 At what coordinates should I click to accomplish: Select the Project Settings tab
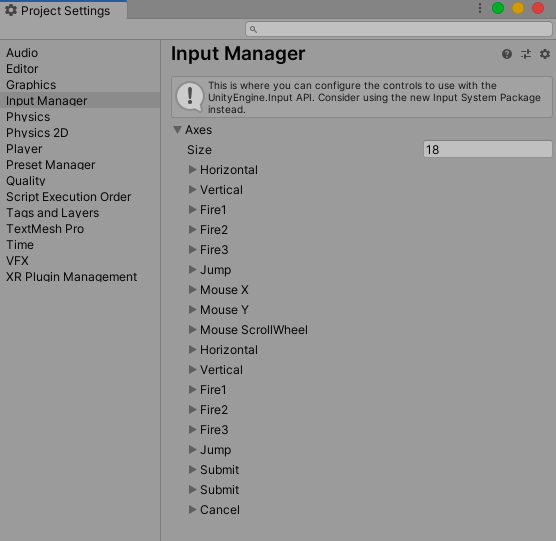tap(63, 10)
